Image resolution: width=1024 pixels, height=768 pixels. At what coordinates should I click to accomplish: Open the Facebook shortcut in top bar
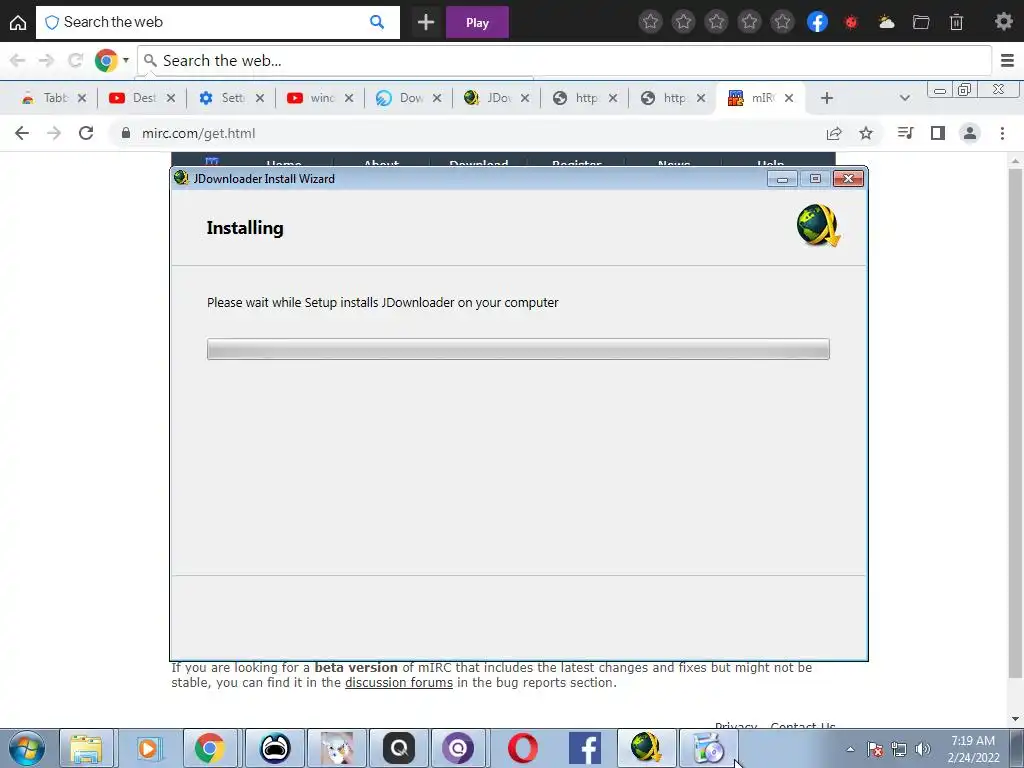pyautogui.click(x=817, y=22)
